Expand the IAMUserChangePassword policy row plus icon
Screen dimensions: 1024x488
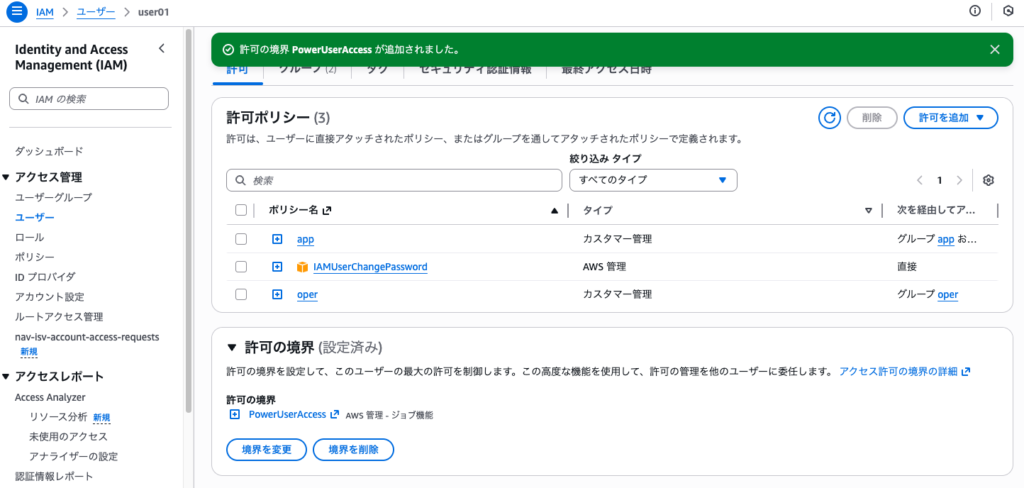click(277, 267)
